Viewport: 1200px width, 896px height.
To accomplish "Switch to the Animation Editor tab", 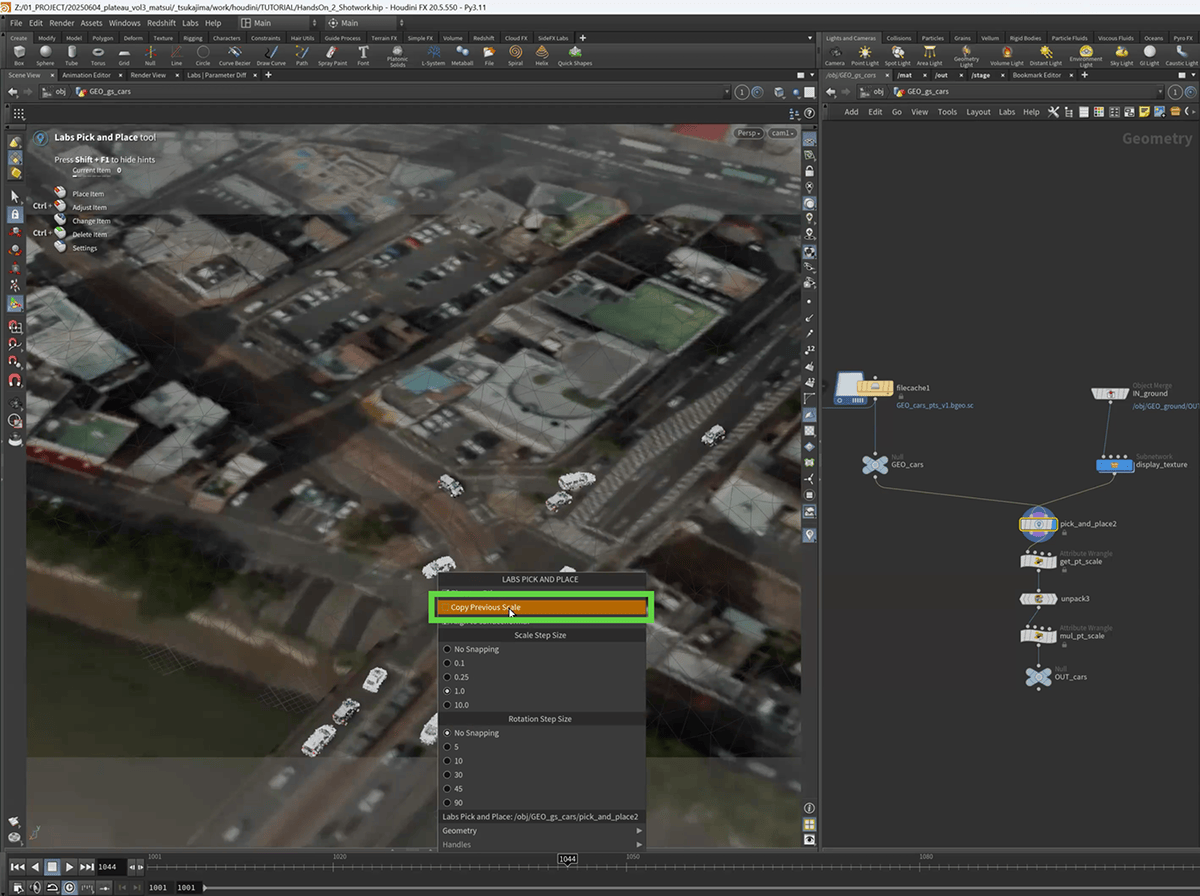I will [x=86, y=75].
